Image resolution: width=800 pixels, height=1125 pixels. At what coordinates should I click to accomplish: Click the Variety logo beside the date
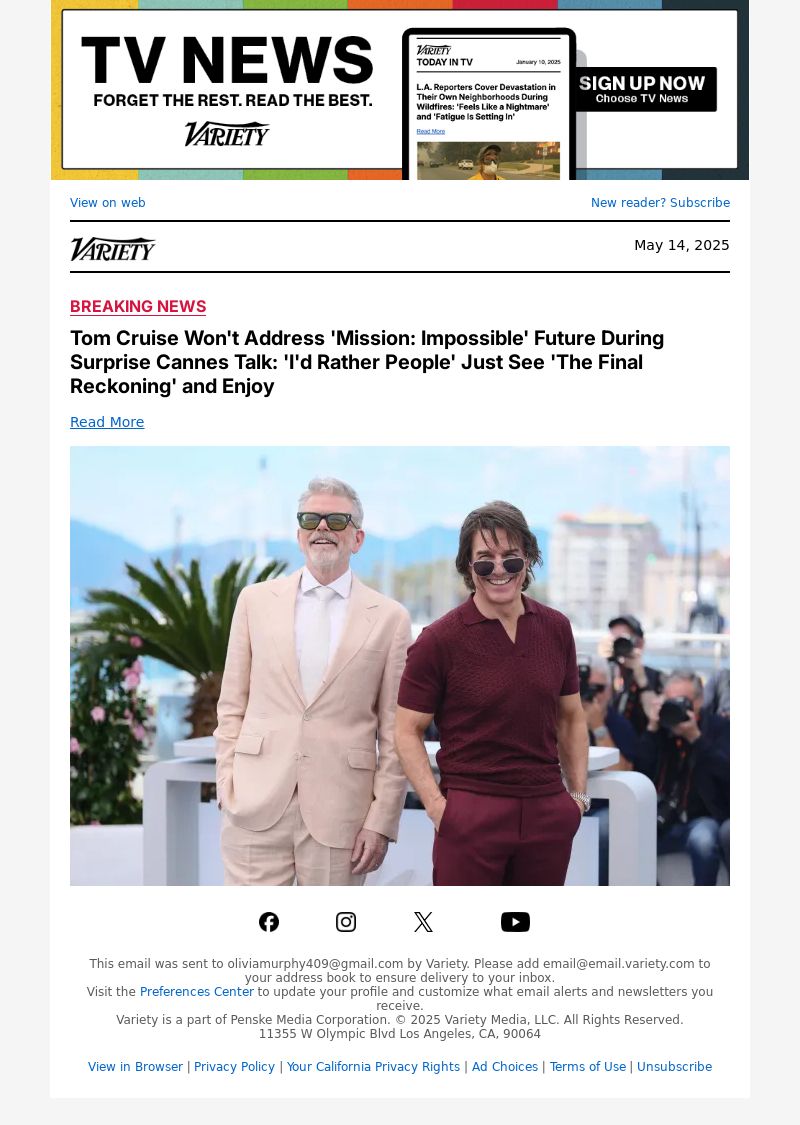coord(113,249)
